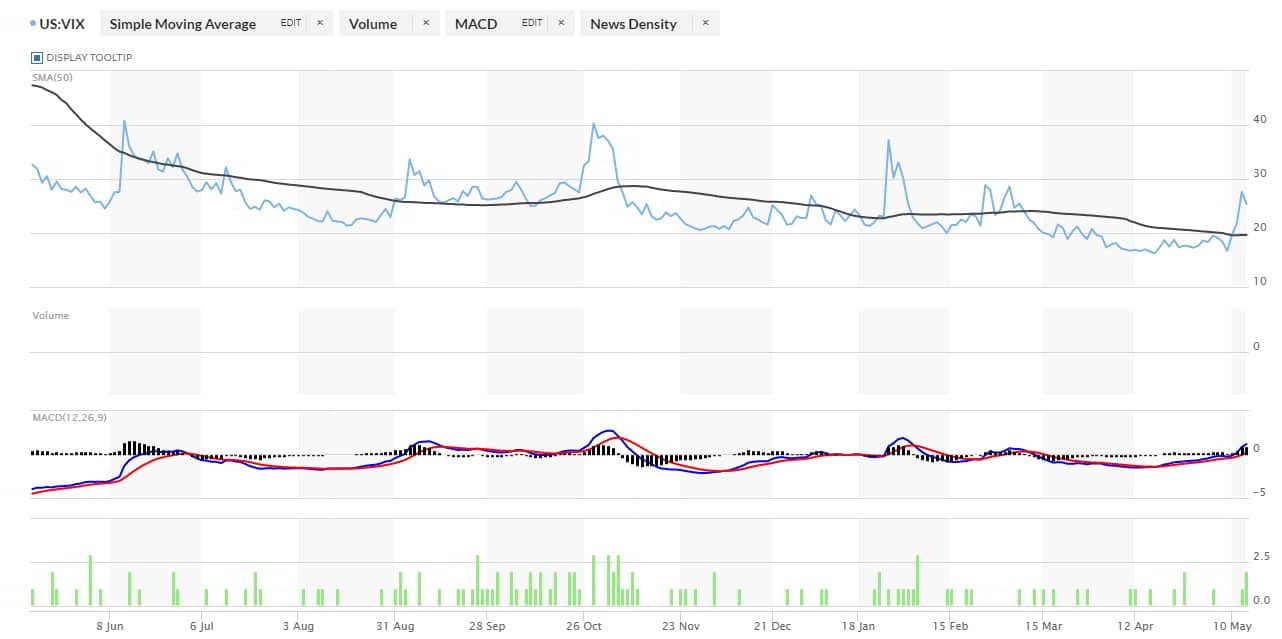The image size is (1282, 639).
Task: Click the 26 Oct date label
Action: (x=585, y=625)
